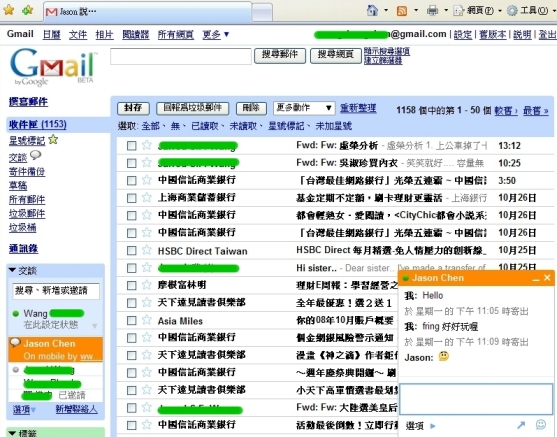
Task: Click the orange RSS feed icon
Action: (x=402, y=11)
